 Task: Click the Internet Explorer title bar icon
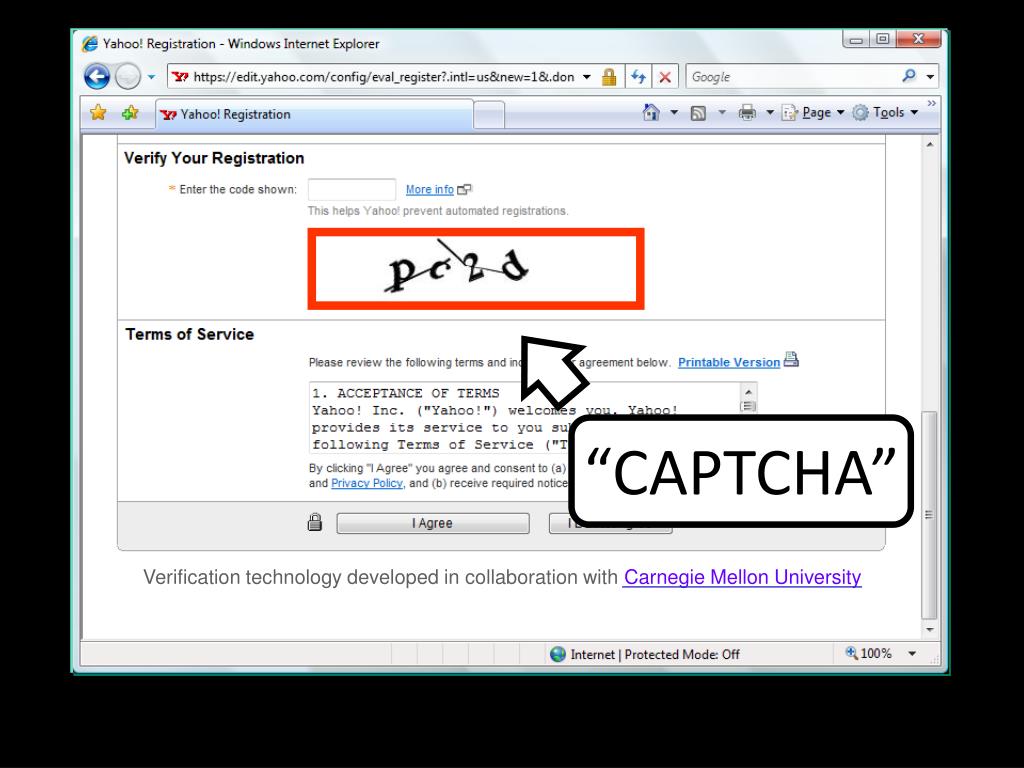coord(89,44)
